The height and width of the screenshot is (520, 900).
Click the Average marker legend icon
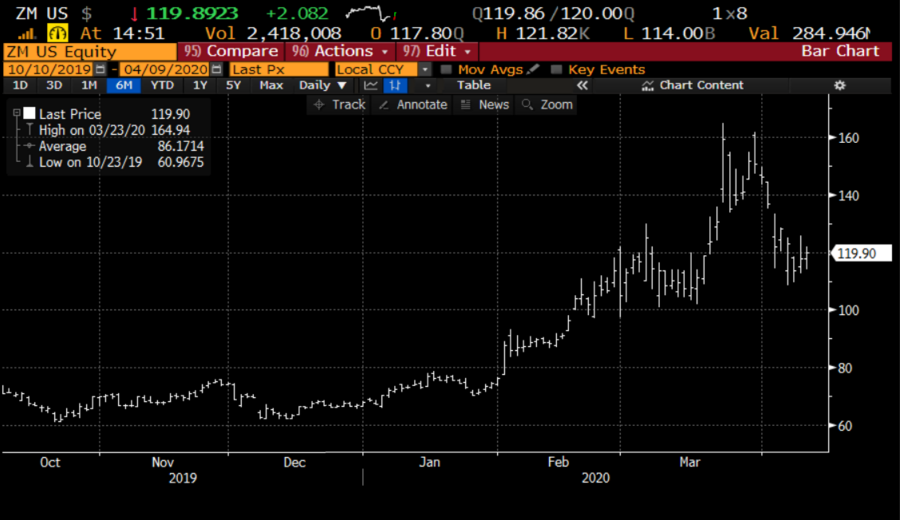click(29, 146)
